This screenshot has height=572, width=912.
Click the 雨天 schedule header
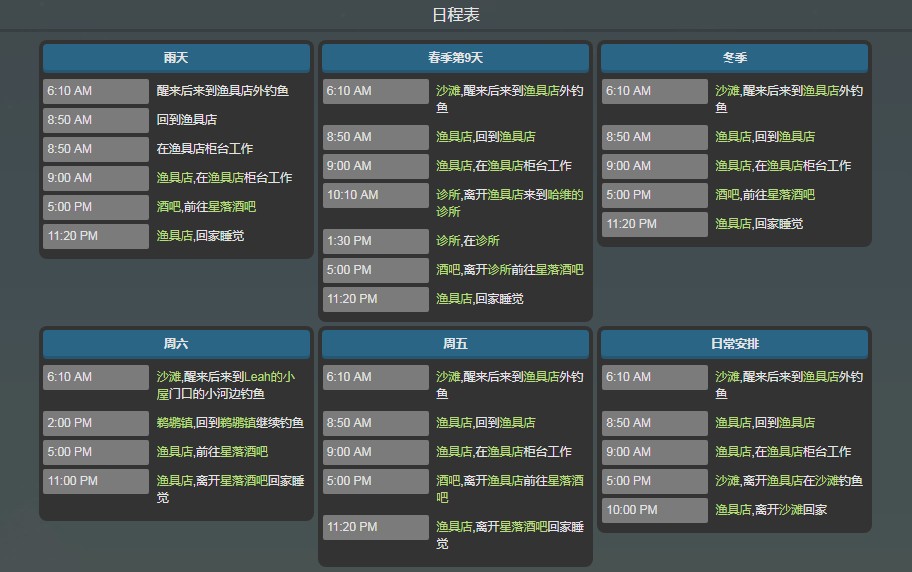[176, 58]
